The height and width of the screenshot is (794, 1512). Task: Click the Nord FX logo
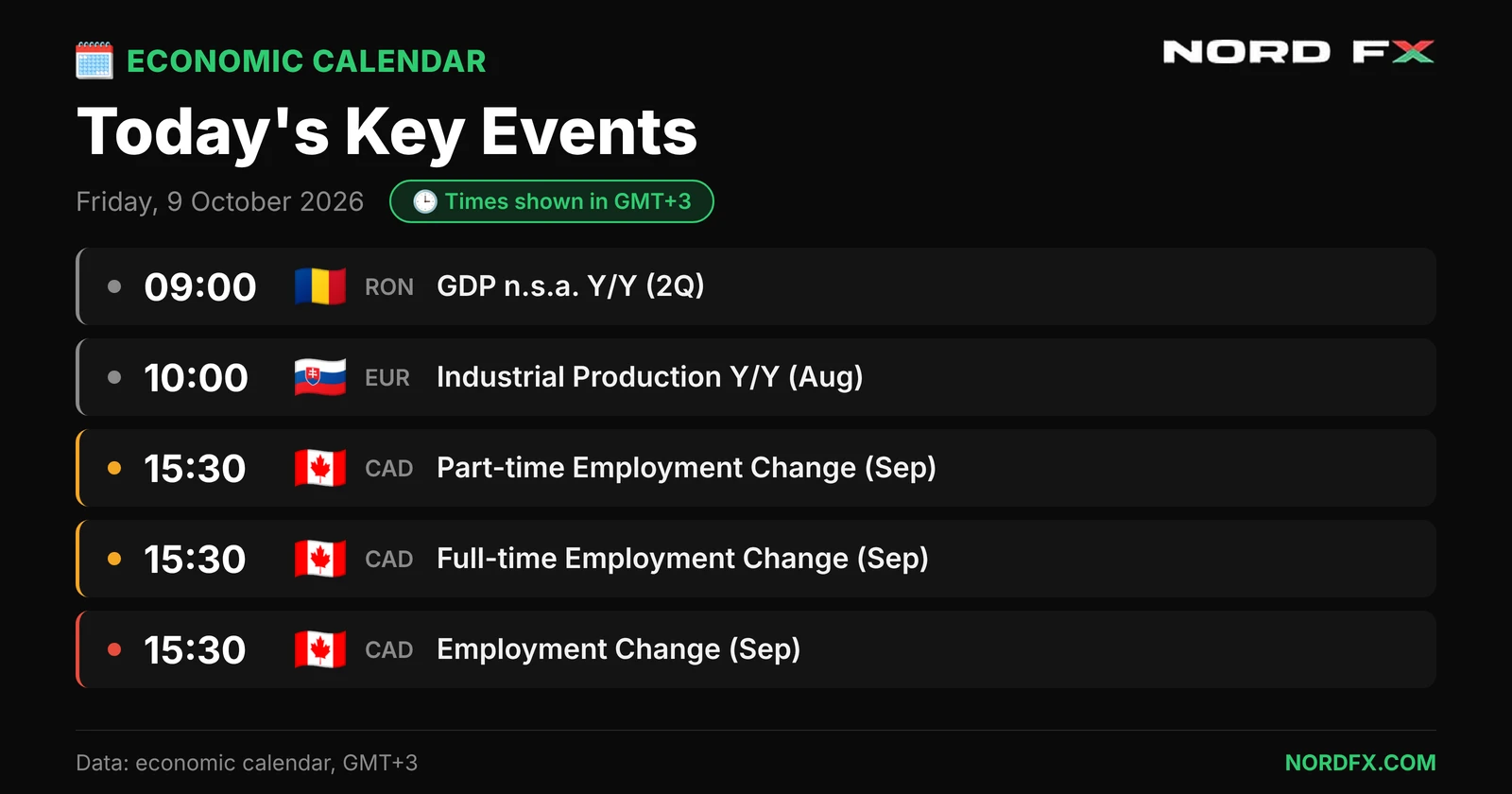click(x=1298, y=52)
